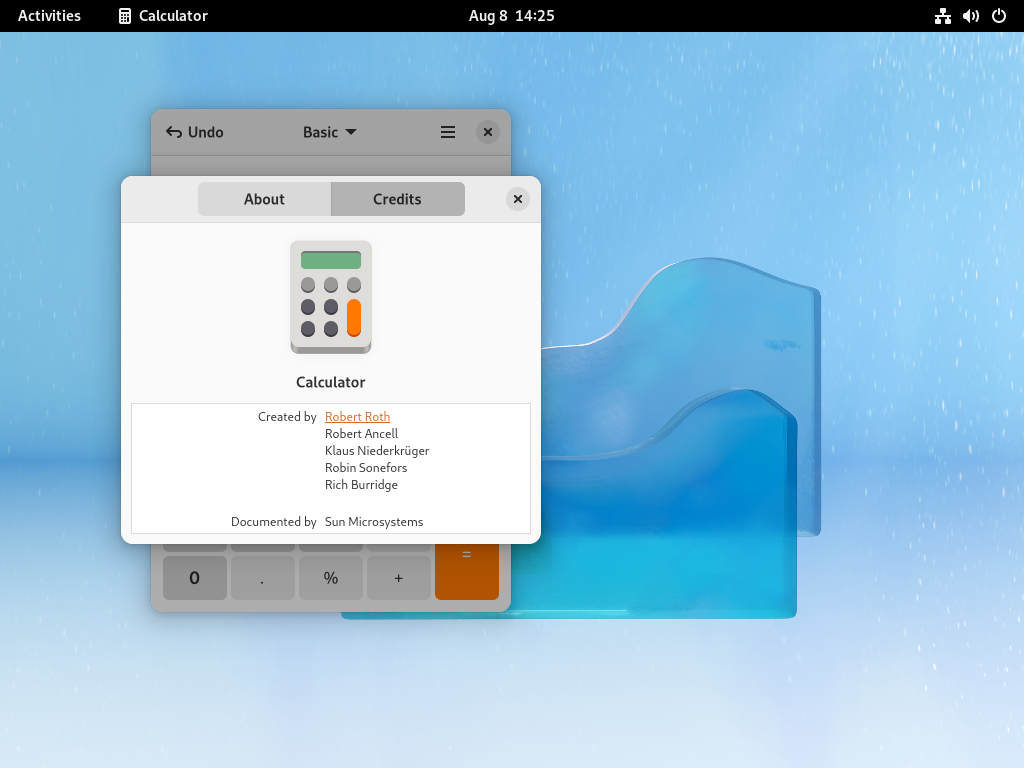Screen dimensions: 1024x768
Task: Click the Calculator title text in dialog
Action: click(330, 382)
